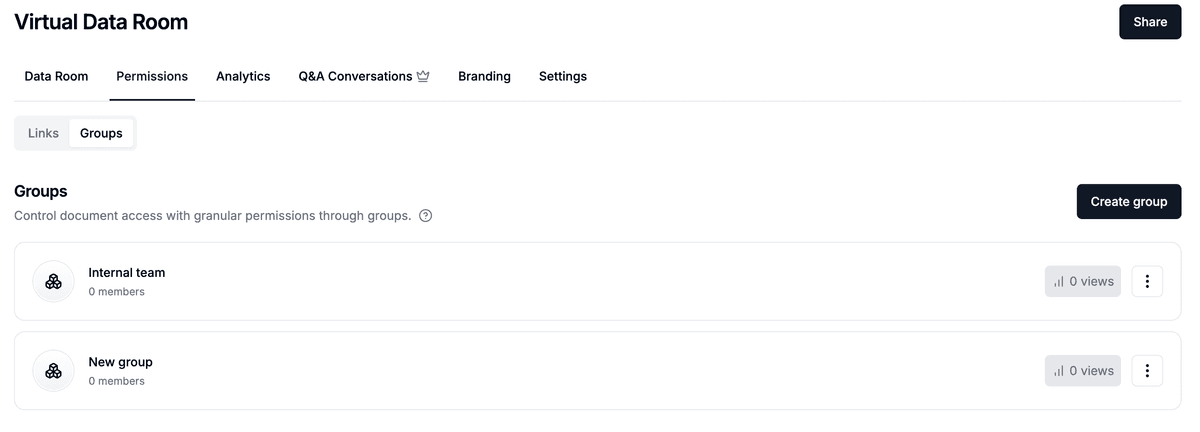Open the Settings tab
Viewport: 1200px width, 432px height.
point(562,76)
